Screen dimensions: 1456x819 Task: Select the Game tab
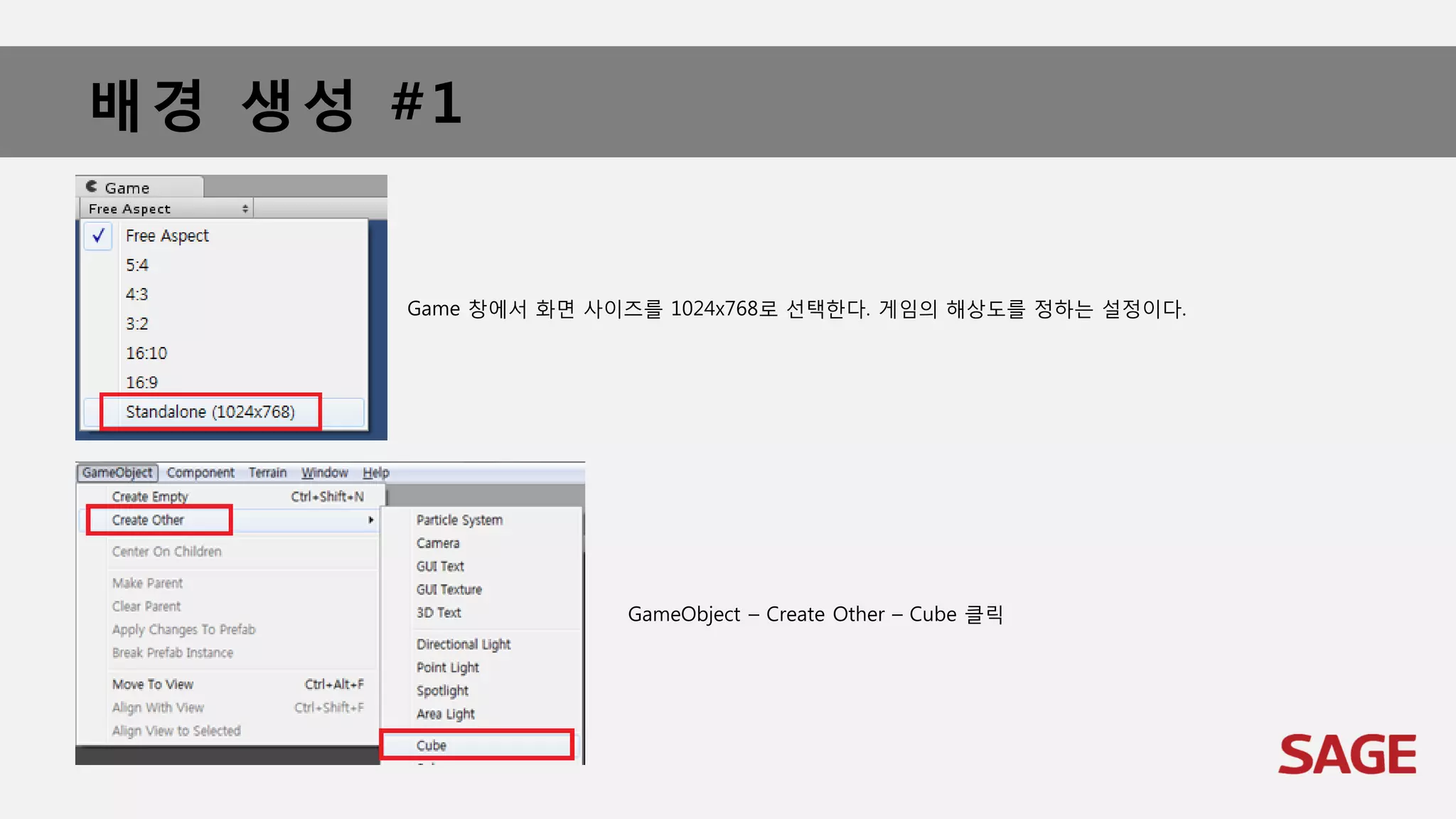click(x=139, y=187)
